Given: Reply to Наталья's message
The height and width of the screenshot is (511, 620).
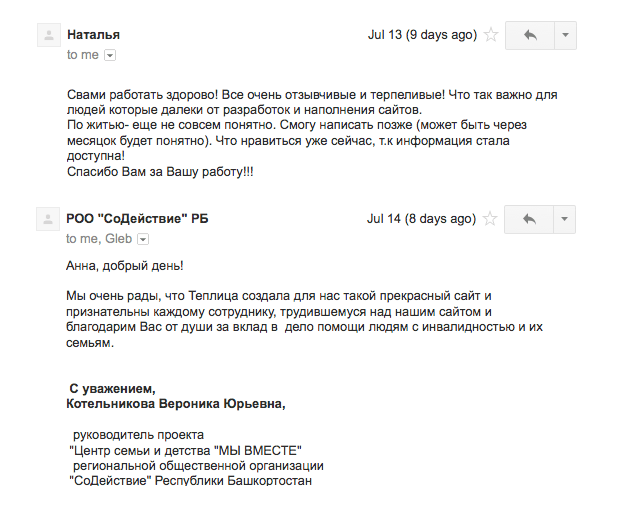Looking at the screenshot, I should [x=529, y=35].
